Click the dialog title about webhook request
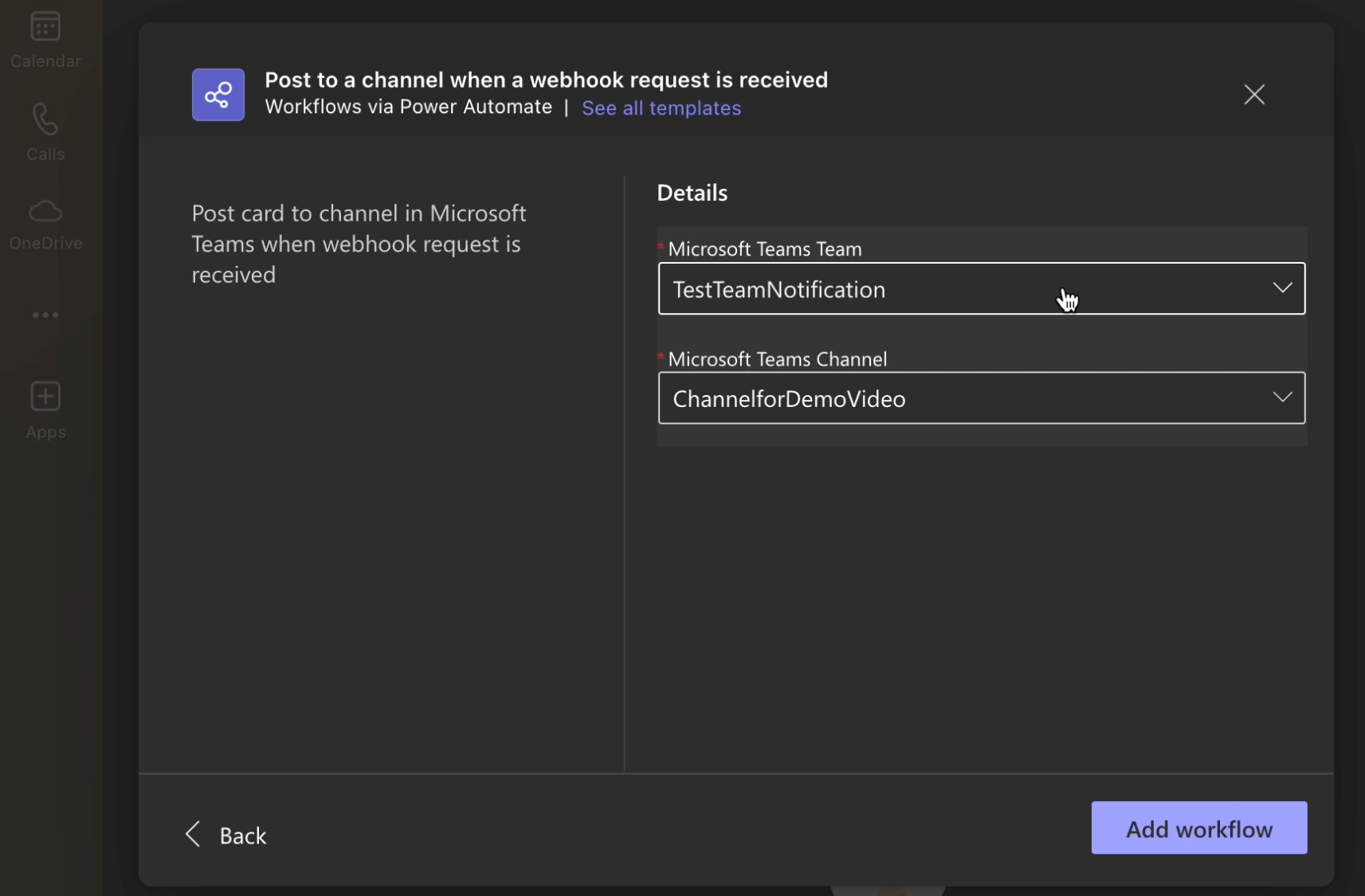Viewport: 1365px width, 896px height. click(x=546, y=80)
